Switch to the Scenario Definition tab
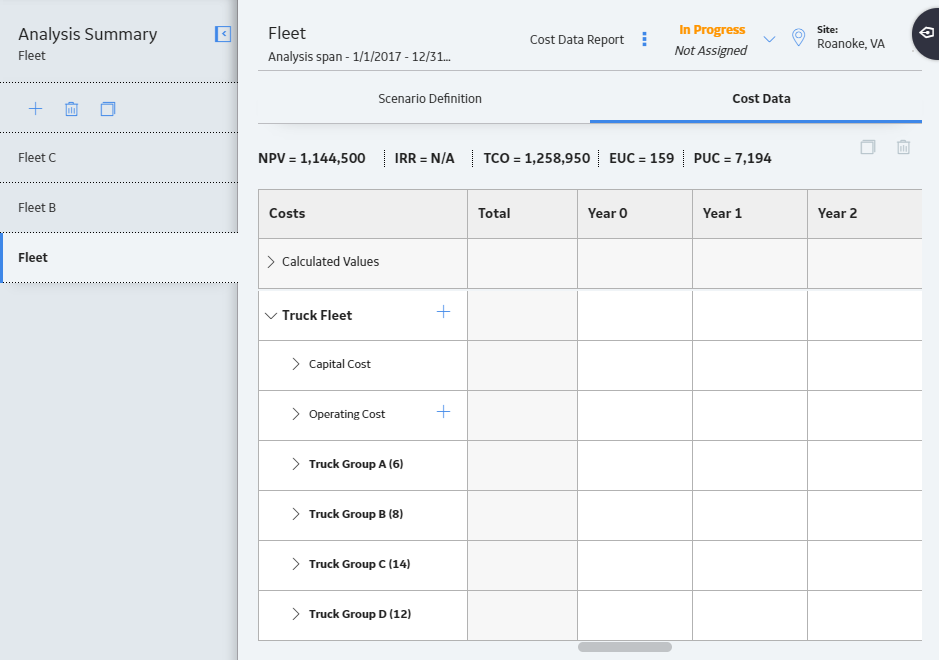 click(429, 99)
